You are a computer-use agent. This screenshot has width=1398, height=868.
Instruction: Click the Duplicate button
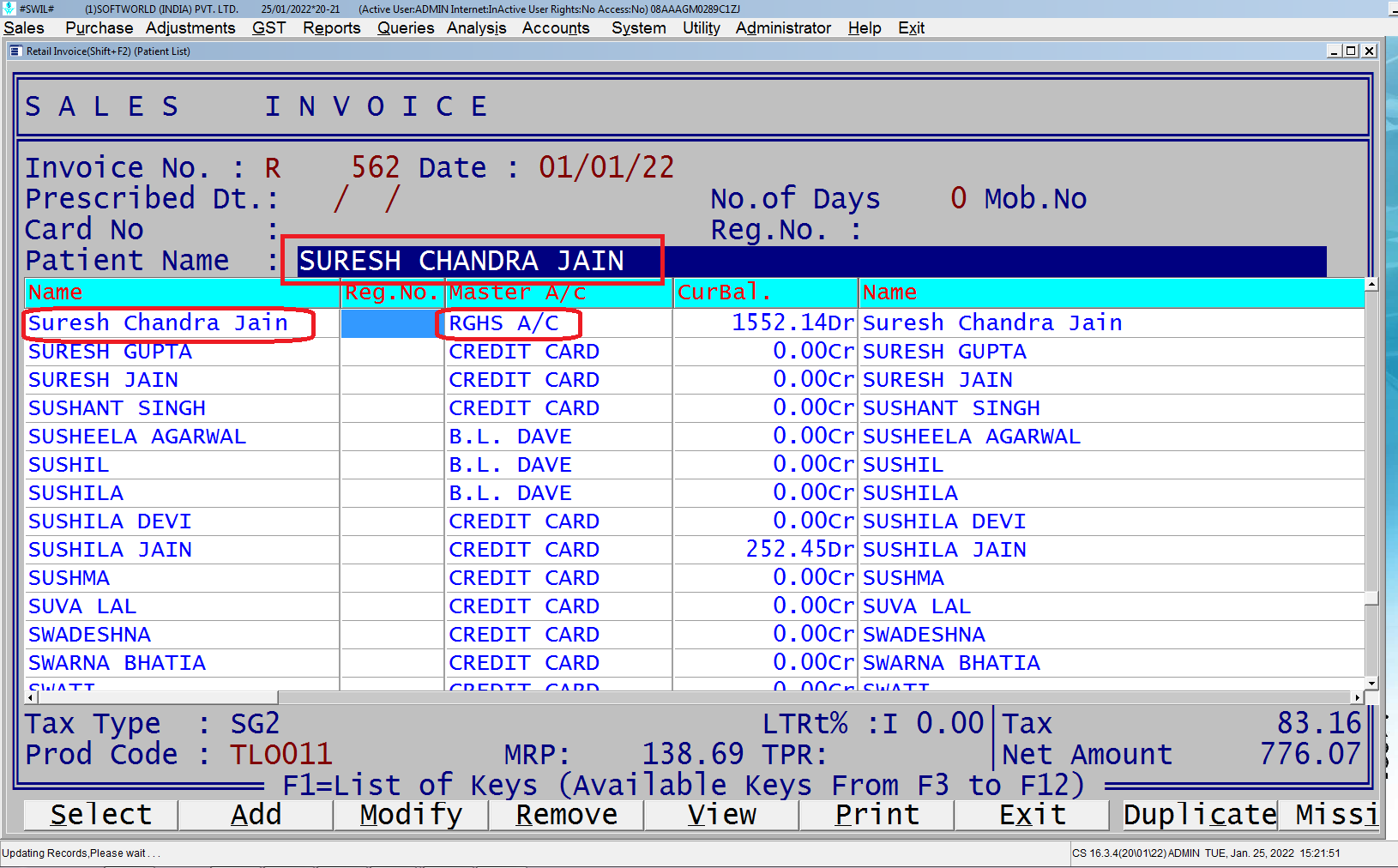pyautogui.click(x=1200, y=815)
